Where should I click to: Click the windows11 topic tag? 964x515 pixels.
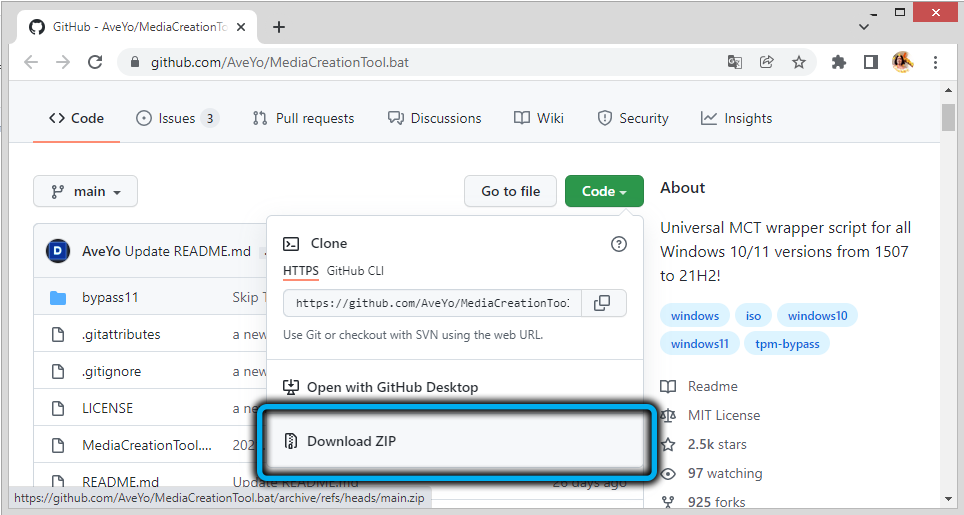700,344
